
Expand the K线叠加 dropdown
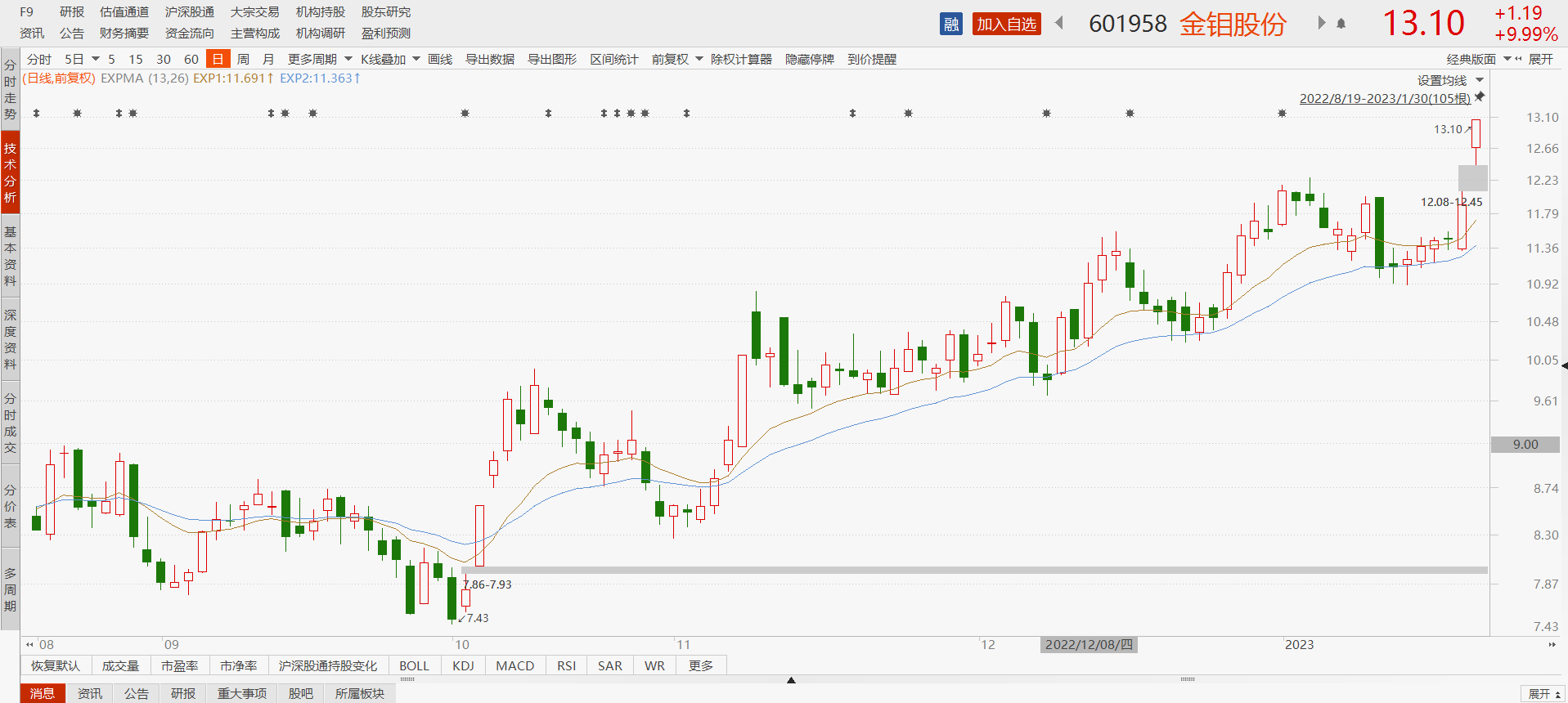tap(416, 59)
